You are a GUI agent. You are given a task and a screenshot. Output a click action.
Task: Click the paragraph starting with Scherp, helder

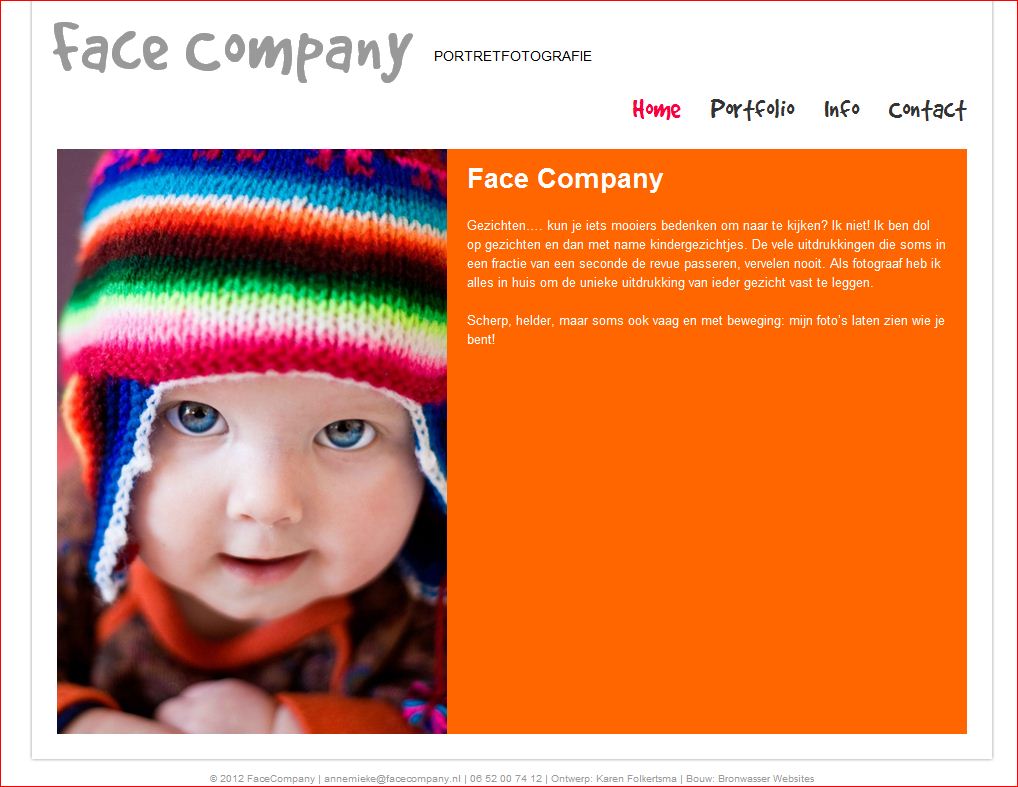[706, 330]
